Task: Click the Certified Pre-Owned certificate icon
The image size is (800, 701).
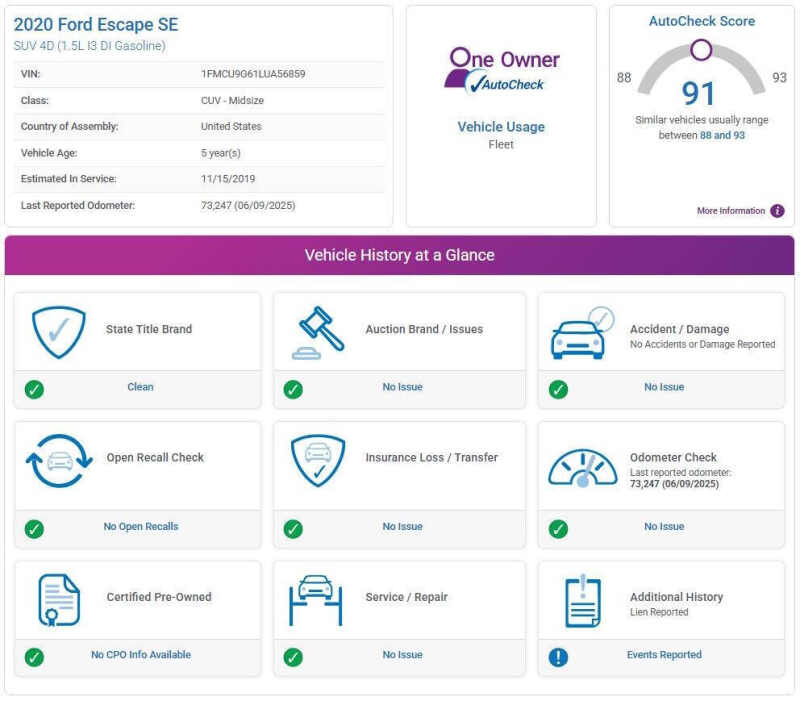Action: [x=58, y=599]
